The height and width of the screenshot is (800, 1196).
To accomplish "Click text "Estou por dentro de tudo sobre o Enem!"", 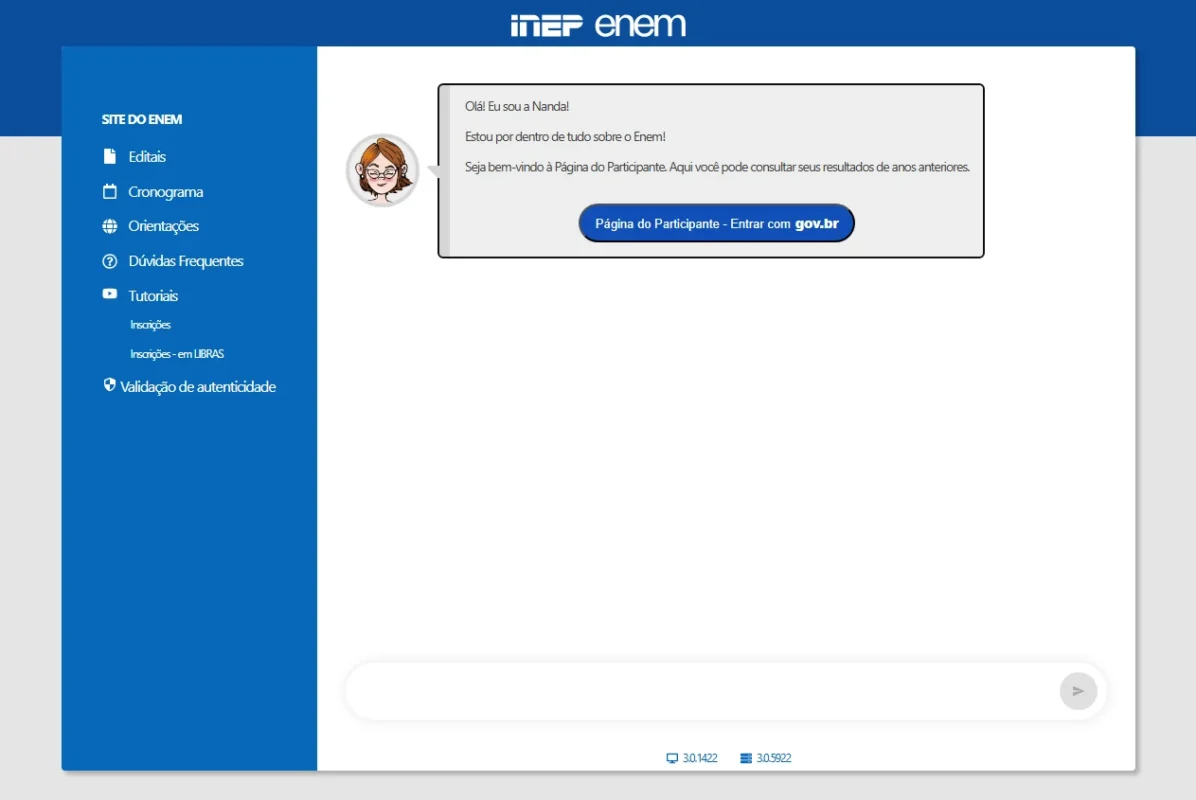I will [x=565, y=137].
